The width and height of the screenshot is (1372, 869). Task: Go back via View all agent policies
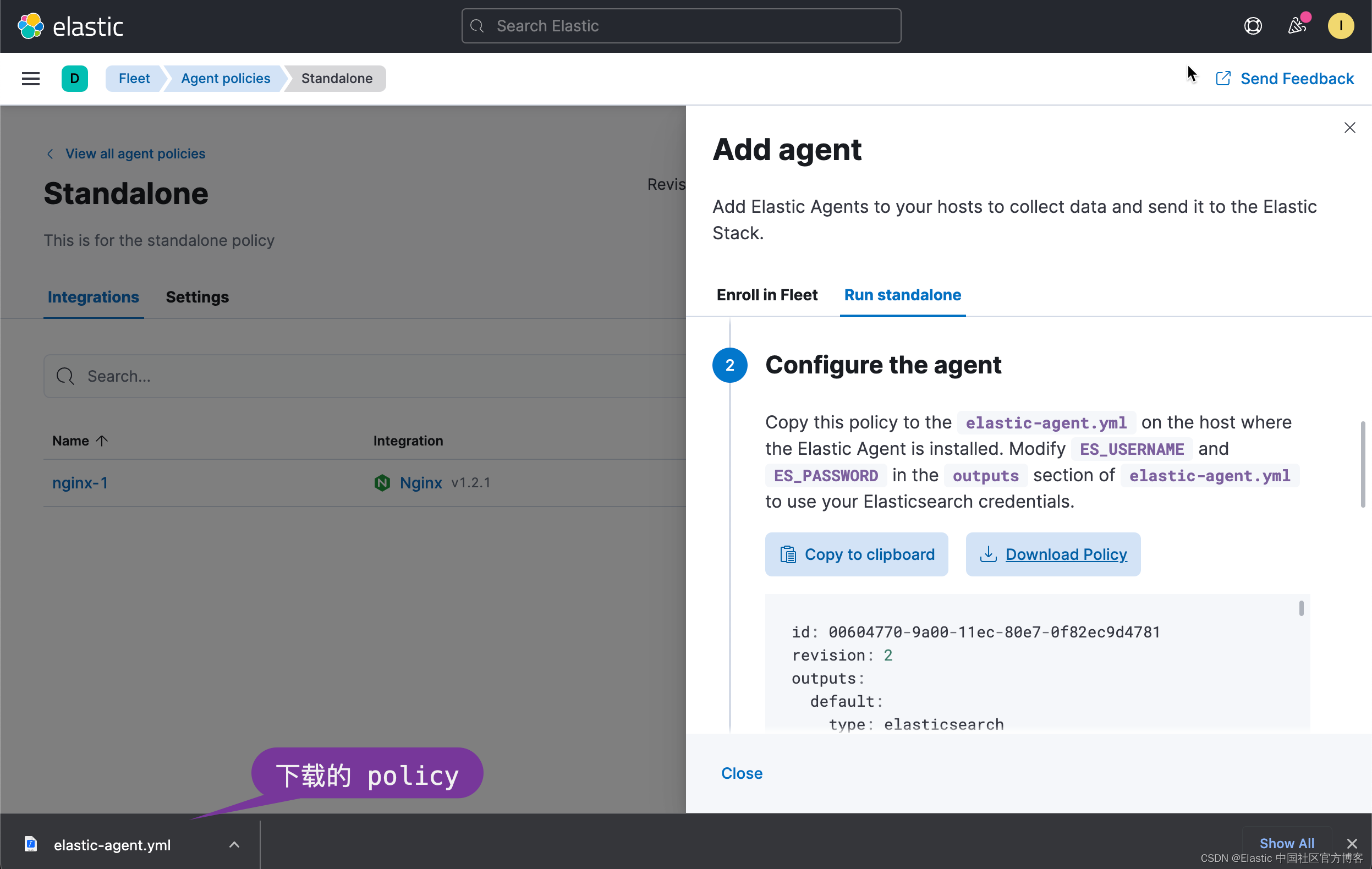tap(134, 154)
